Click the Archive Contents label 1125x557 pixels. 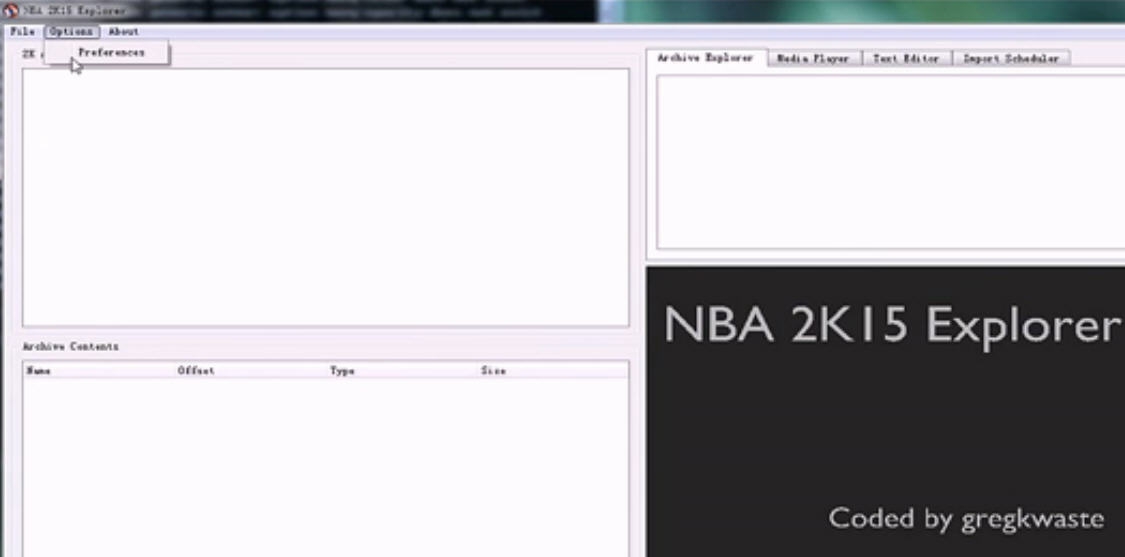tap(70, 347)
